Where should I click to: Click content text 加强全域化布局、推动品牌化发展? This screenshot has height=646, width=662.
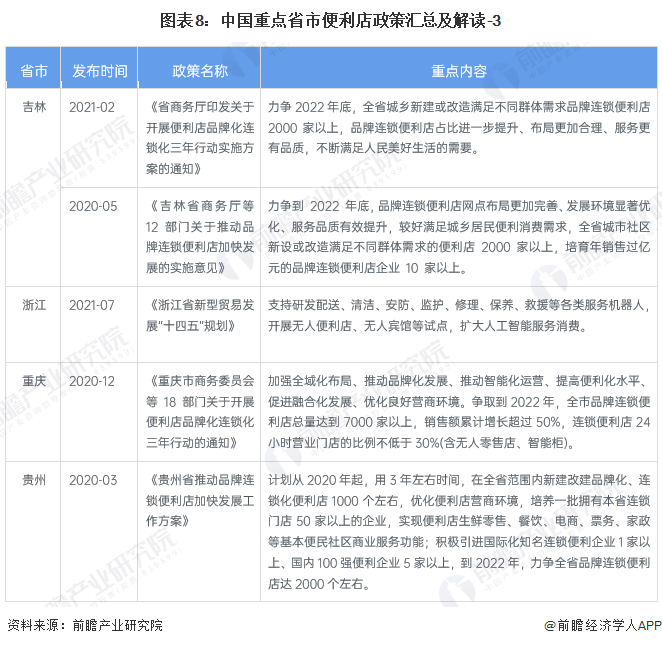(459, 412)
